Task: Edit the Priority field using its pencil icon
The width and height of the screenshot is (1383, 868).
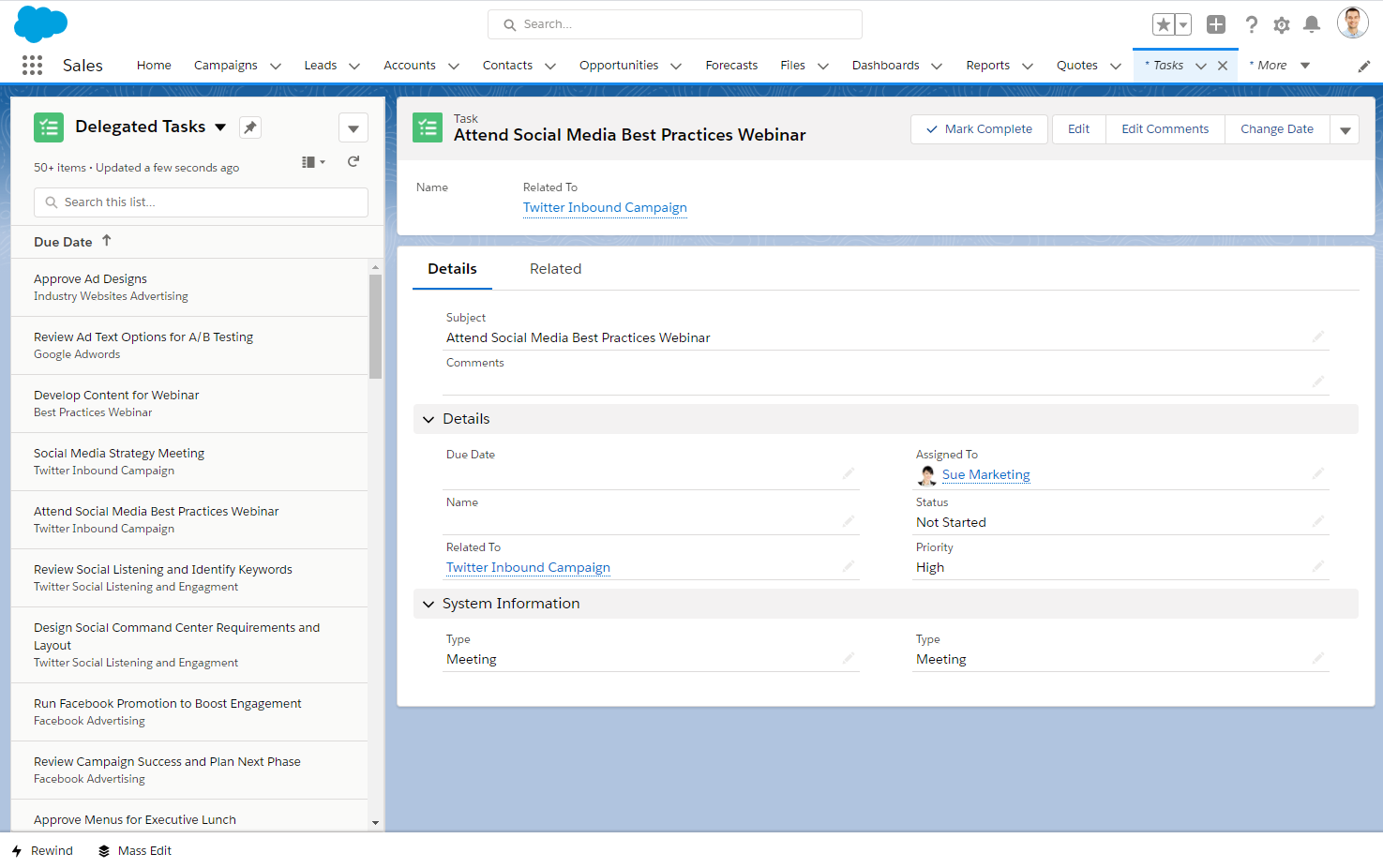Action: pyautogui.click(x=1317, y=567)
